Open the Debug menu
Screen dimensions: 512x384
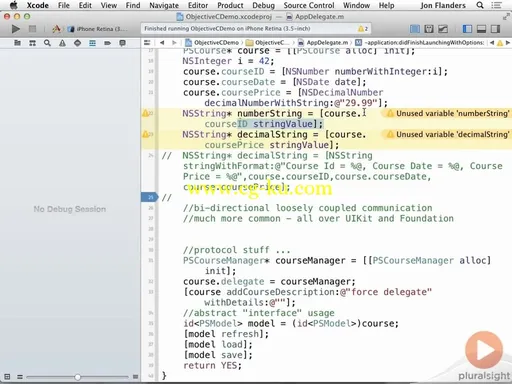263,5
